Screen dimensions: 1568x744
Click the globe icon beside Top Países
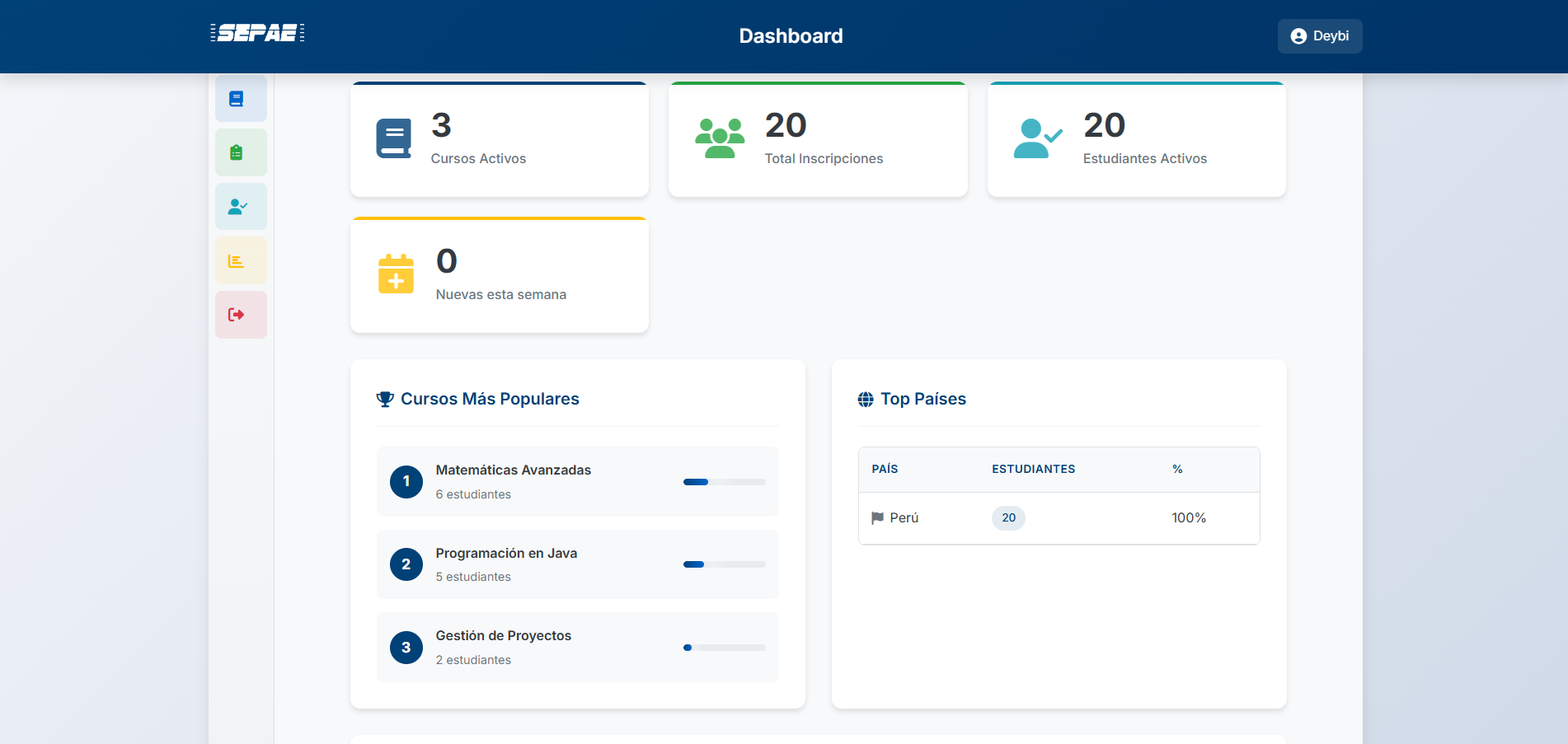click(x=866, y=400)
